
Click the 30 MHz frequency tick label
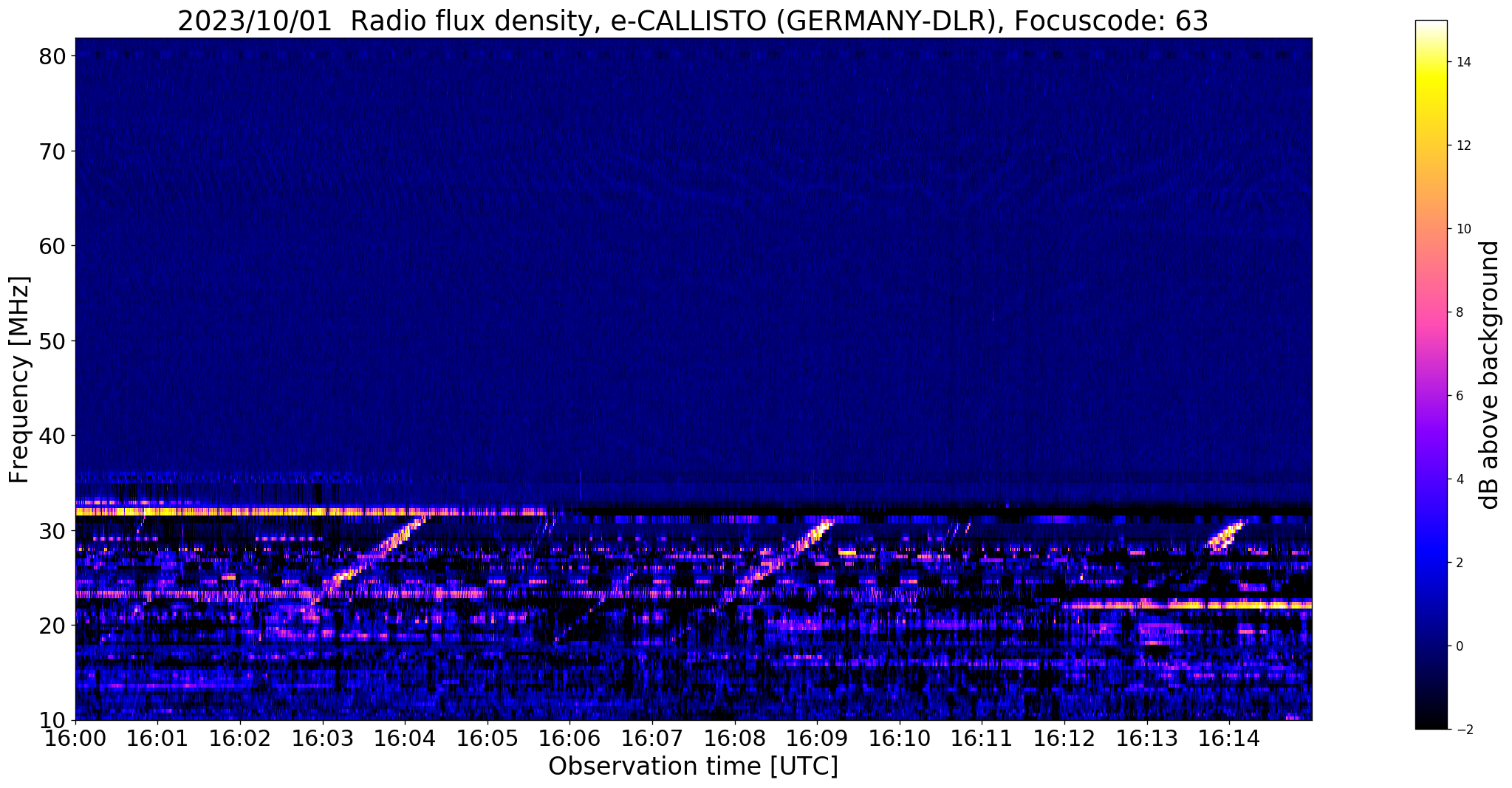(x=52, y=530)
